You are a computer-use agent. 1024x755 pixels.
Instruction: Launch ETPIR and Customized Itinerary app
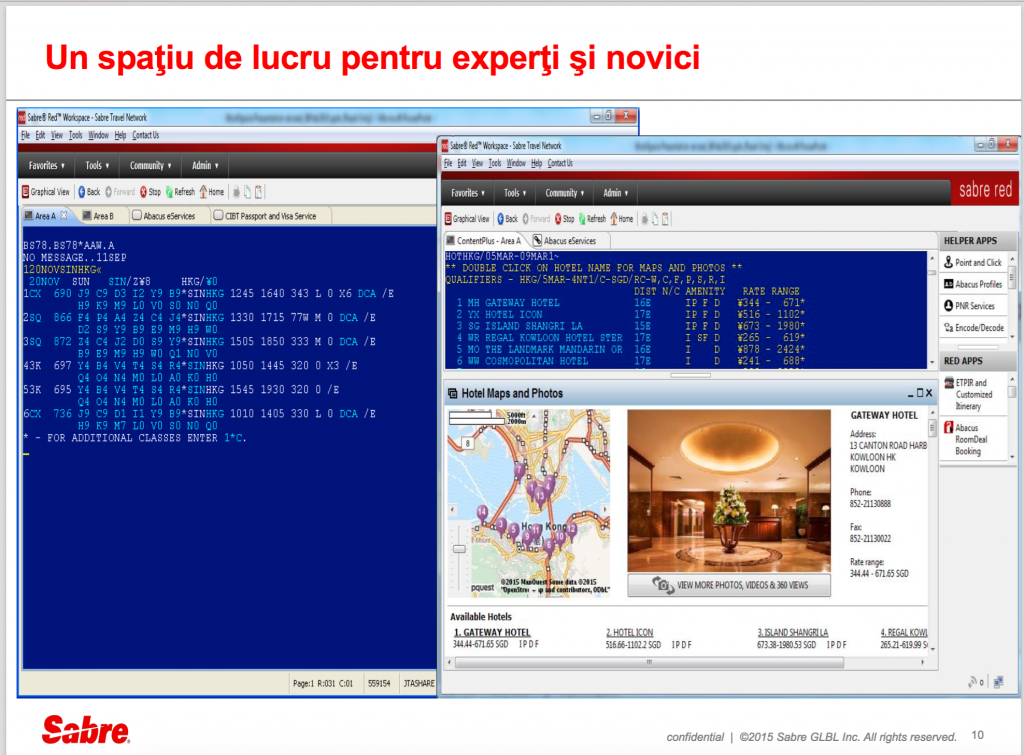pyautogui.click(x=968, y=394)
